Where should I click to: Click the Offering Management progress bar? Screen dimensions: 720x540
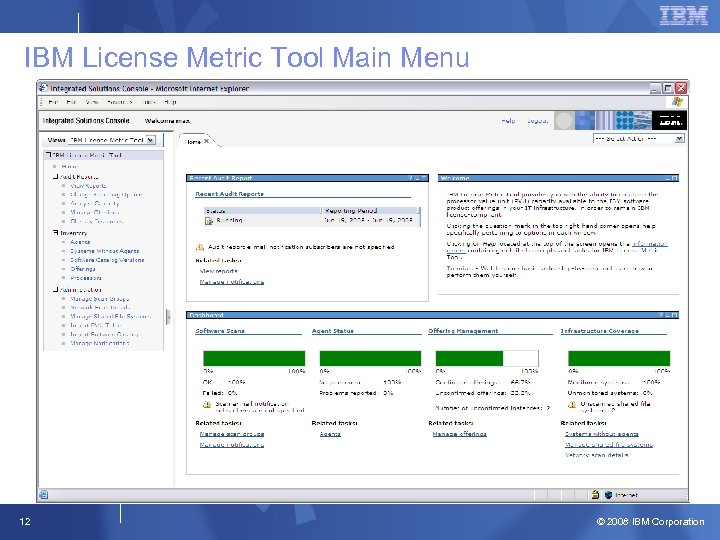point(487,359)
